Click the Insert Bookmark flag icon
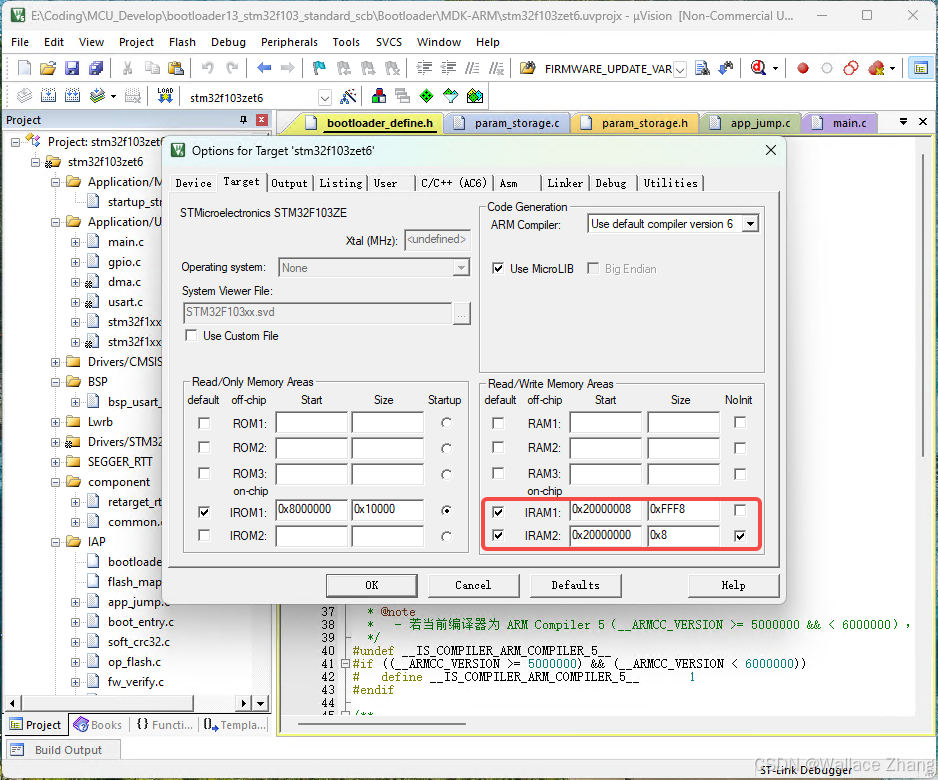Image resolution: width=938 pixels, height=780 pixels. coord(319,68)
